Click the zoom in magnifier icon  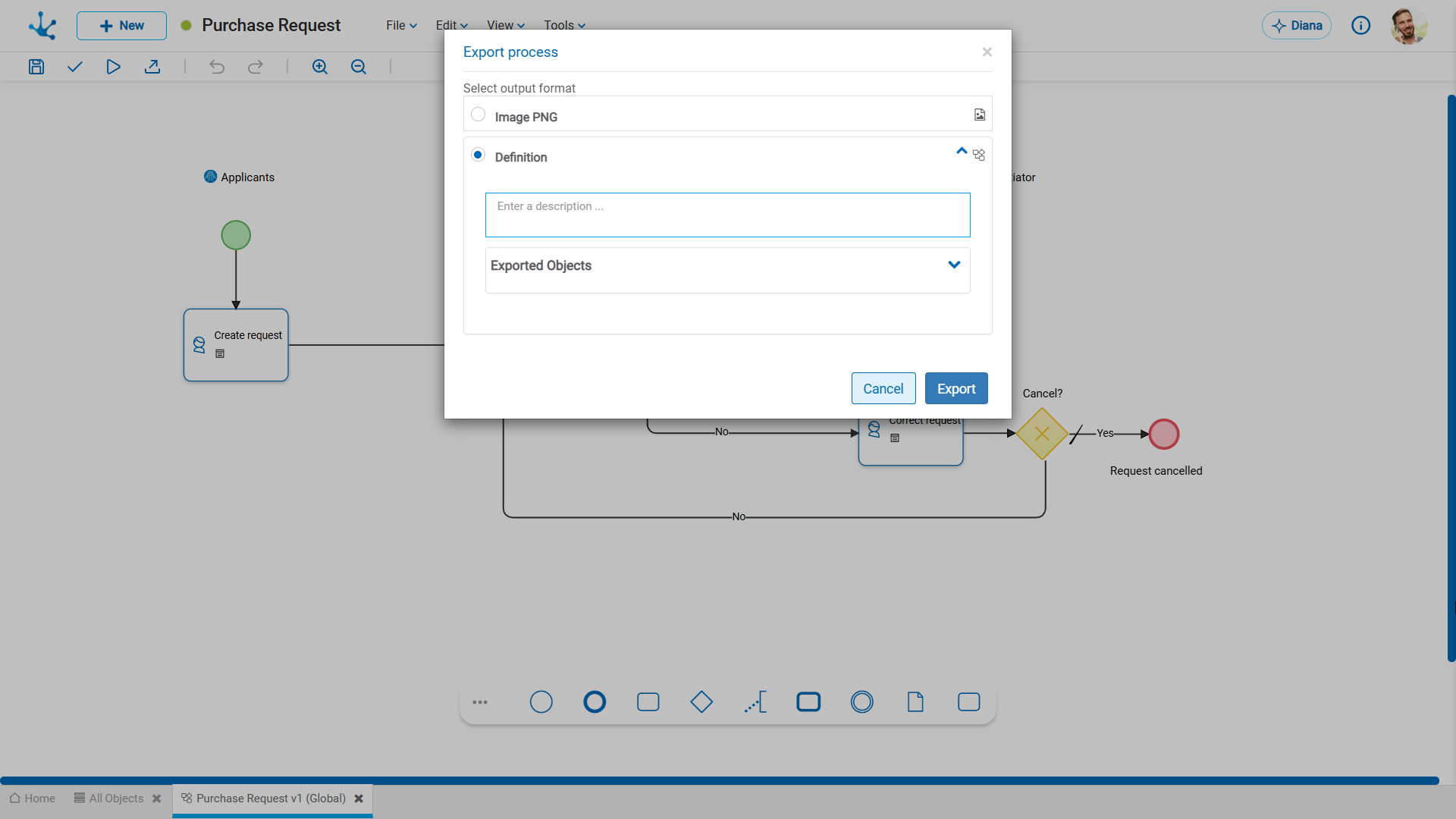point(320,67)
